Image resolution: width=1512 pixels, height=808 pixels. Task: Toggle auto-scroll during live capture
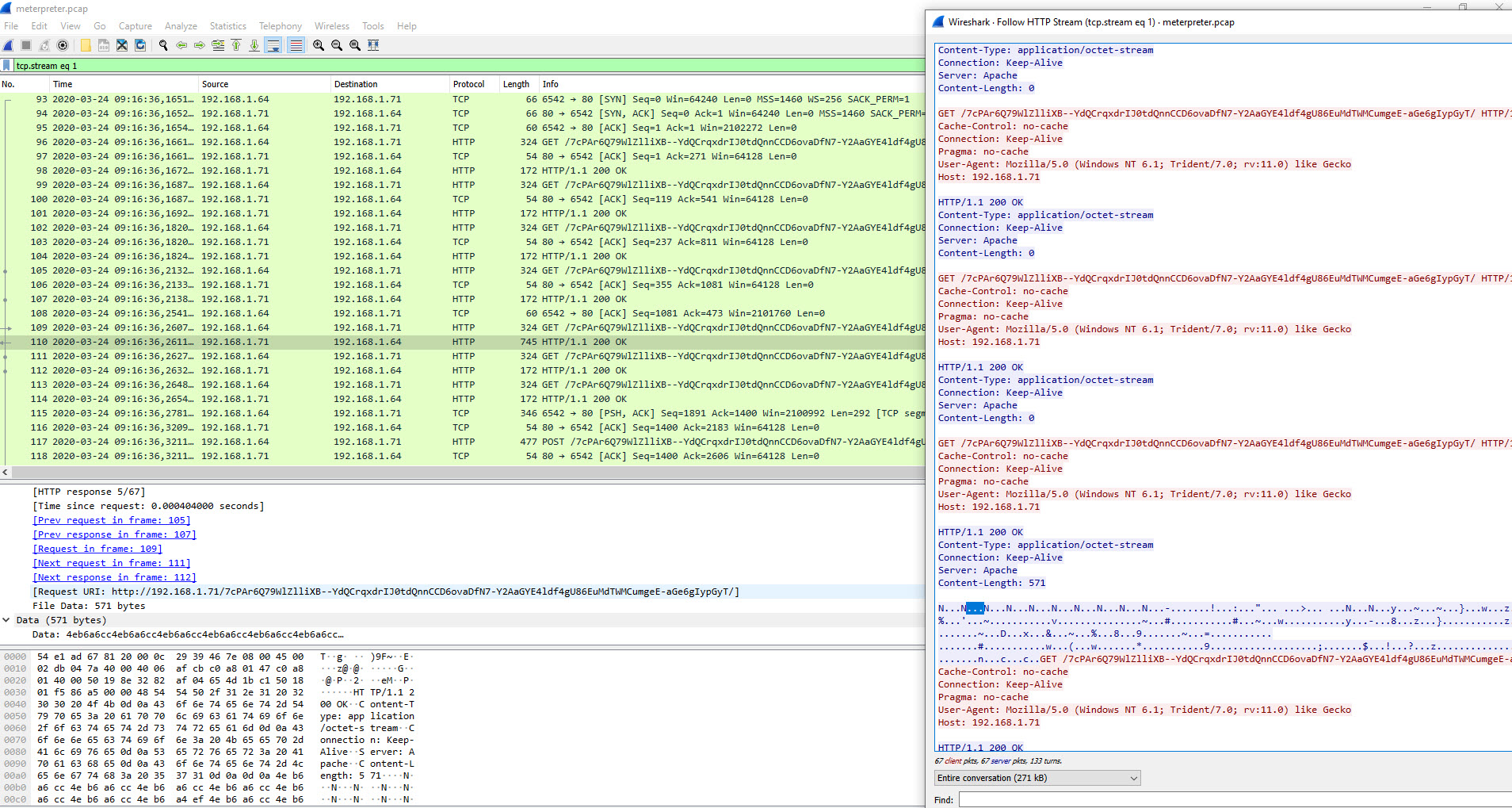pos(273,45)
